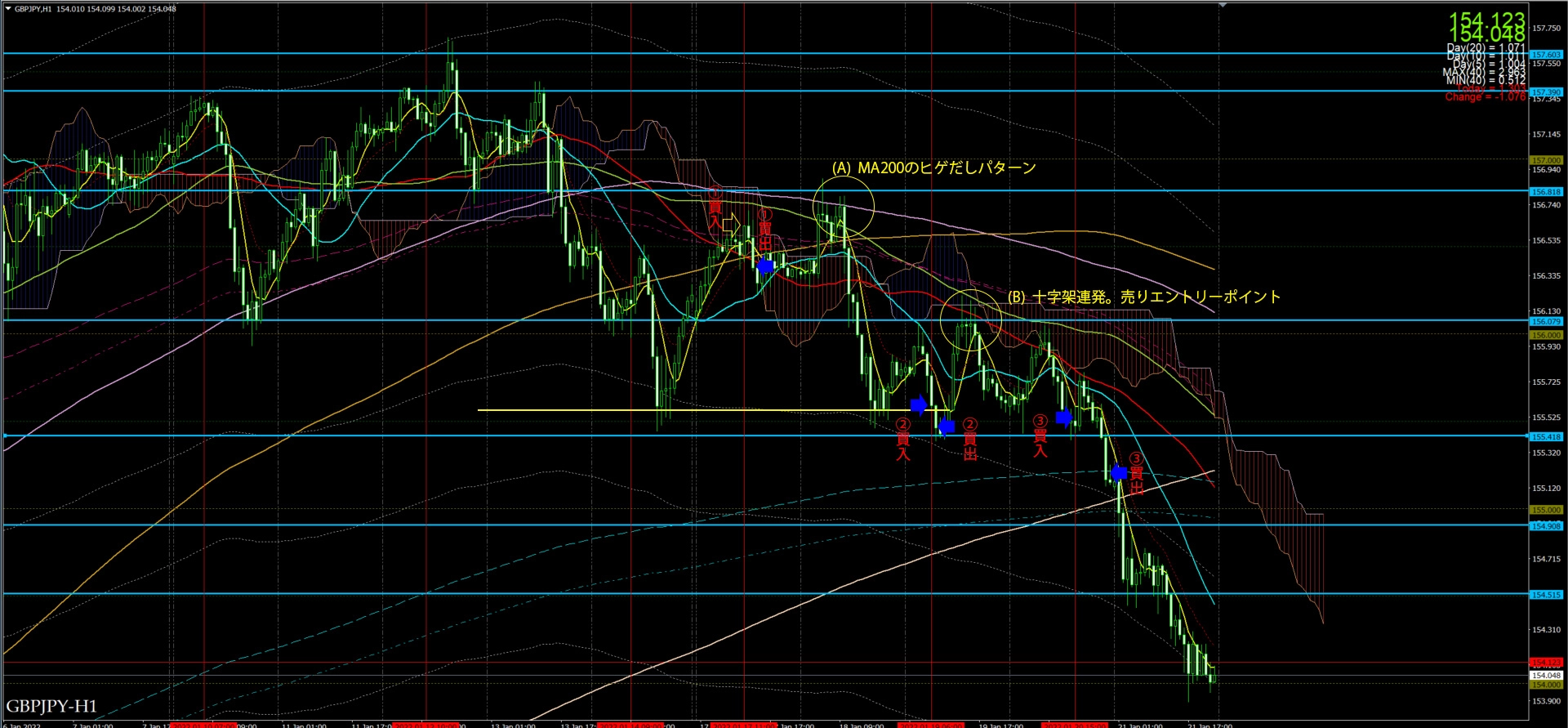Click the (B) 十字架連発 sell entry annotation

coord(1143,297)
